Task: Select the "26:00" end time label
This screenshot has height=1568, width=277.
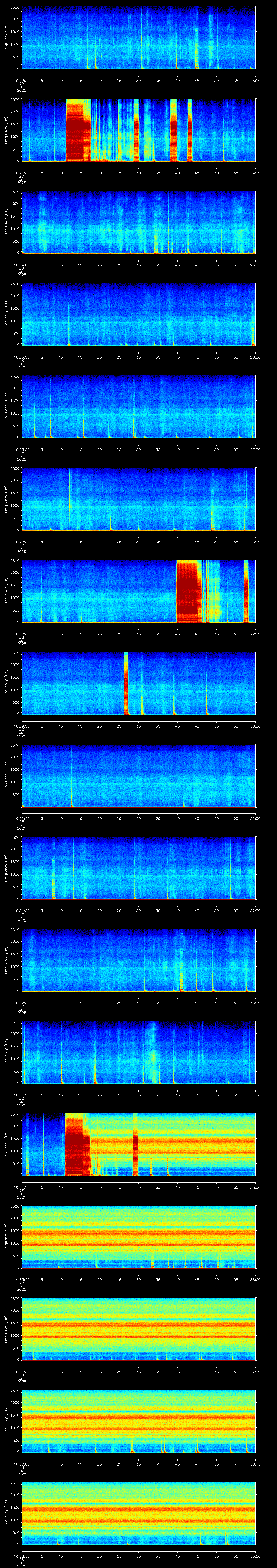Action: pos(255,357)
